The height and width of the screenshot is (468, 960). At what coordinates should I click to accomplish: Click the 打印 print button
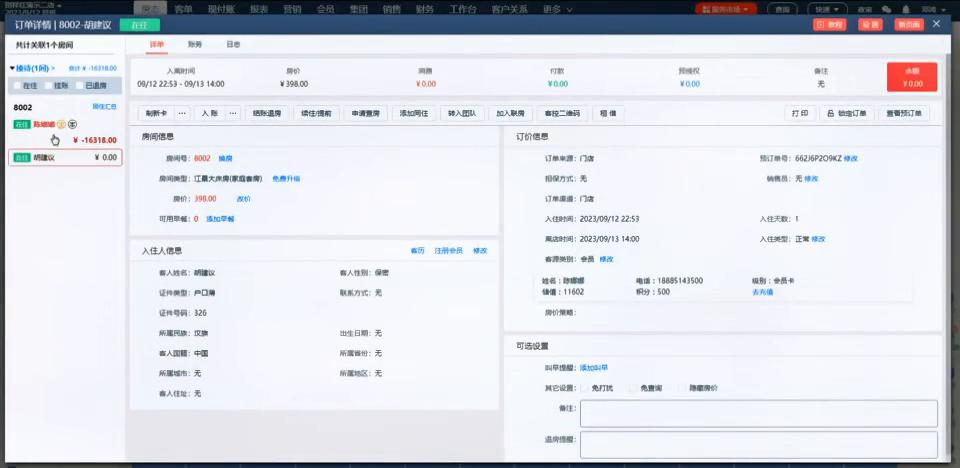tap(800, 113)
